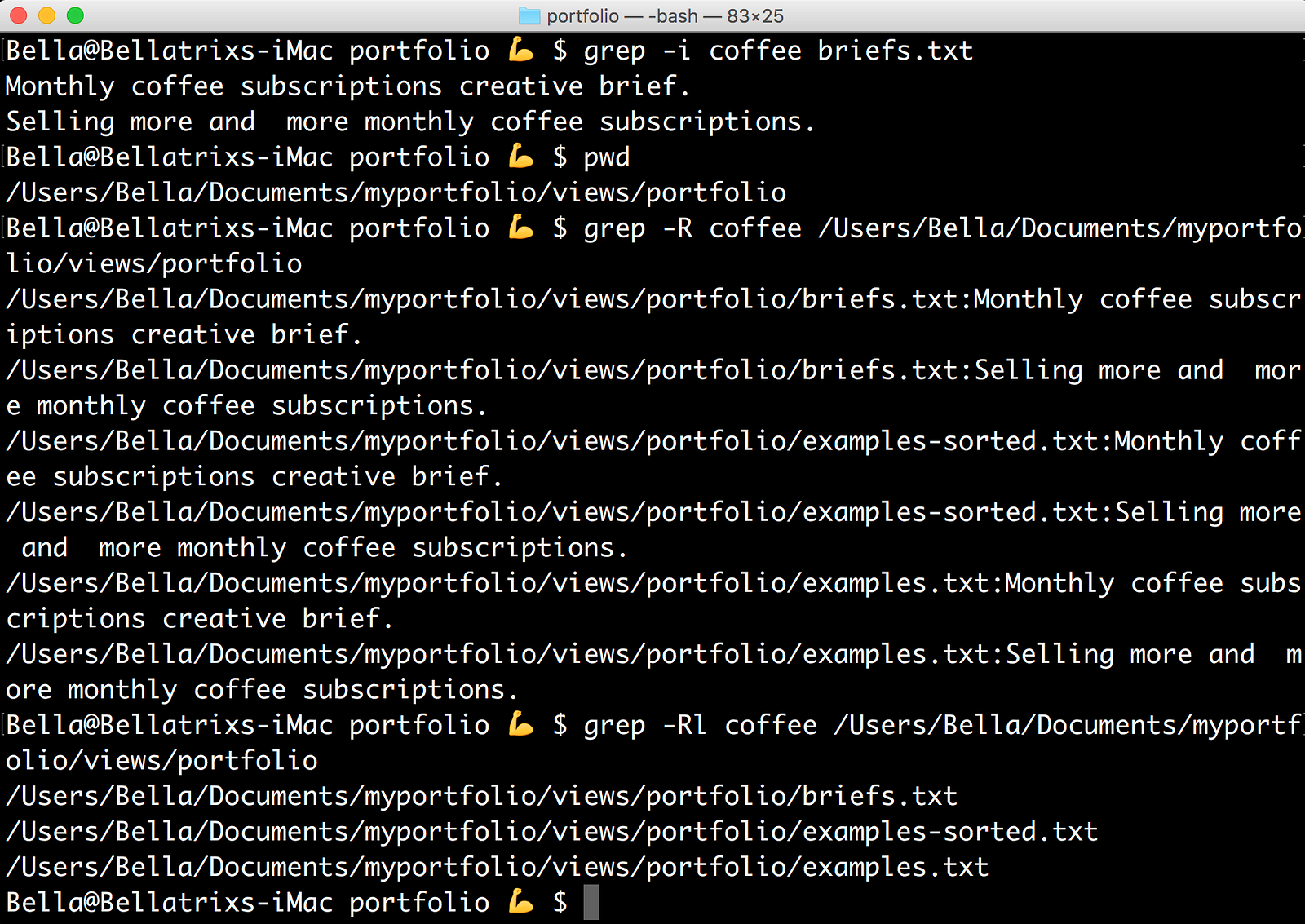Click the pwd output path line
The height and width of the screenshot is (924, 1305).
[396, 192]
